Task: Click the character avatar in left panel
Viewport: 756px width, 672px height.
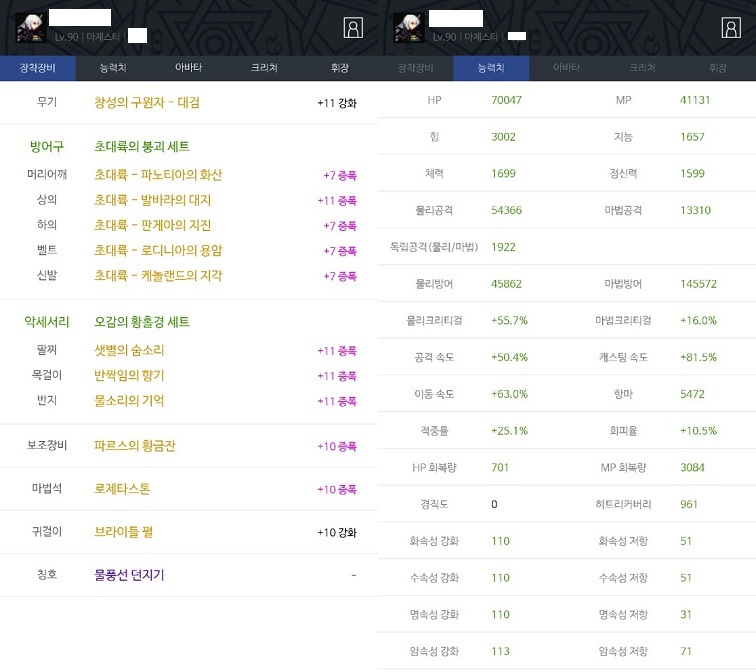Action: (x=31, y=27)
